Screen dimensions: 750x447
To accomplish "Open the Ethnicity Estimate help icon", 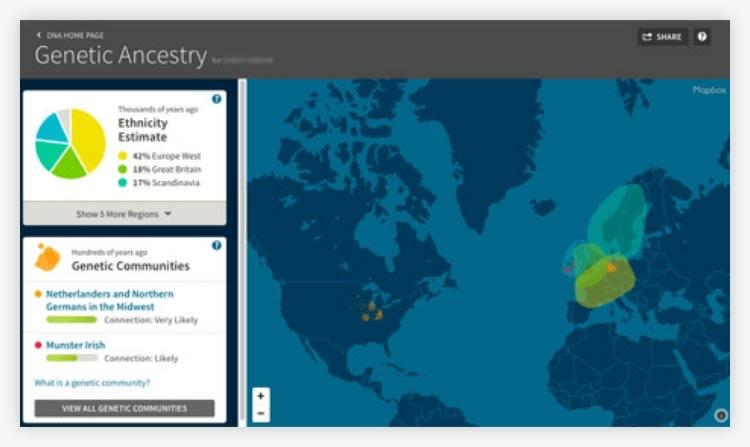I will (216, 99).
